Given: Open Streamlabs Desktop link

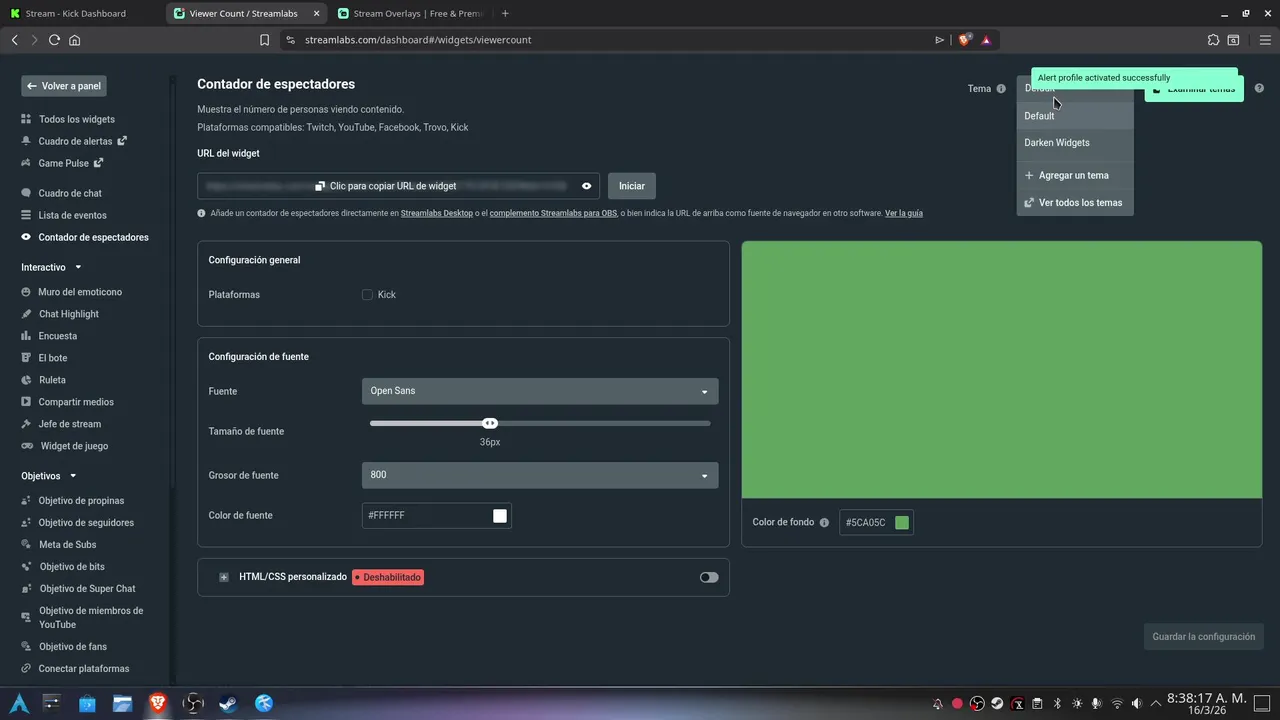Looking at the screenshot, I should (x=437, y=213).
